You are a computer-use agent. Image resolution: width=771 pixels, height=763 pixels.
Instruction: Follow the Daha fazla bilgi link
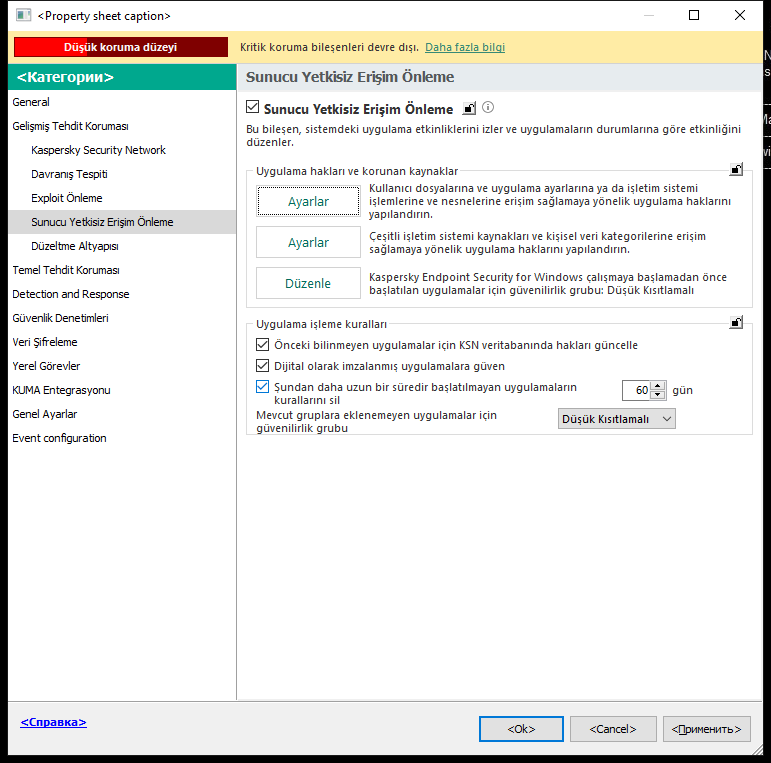(465, 47)
